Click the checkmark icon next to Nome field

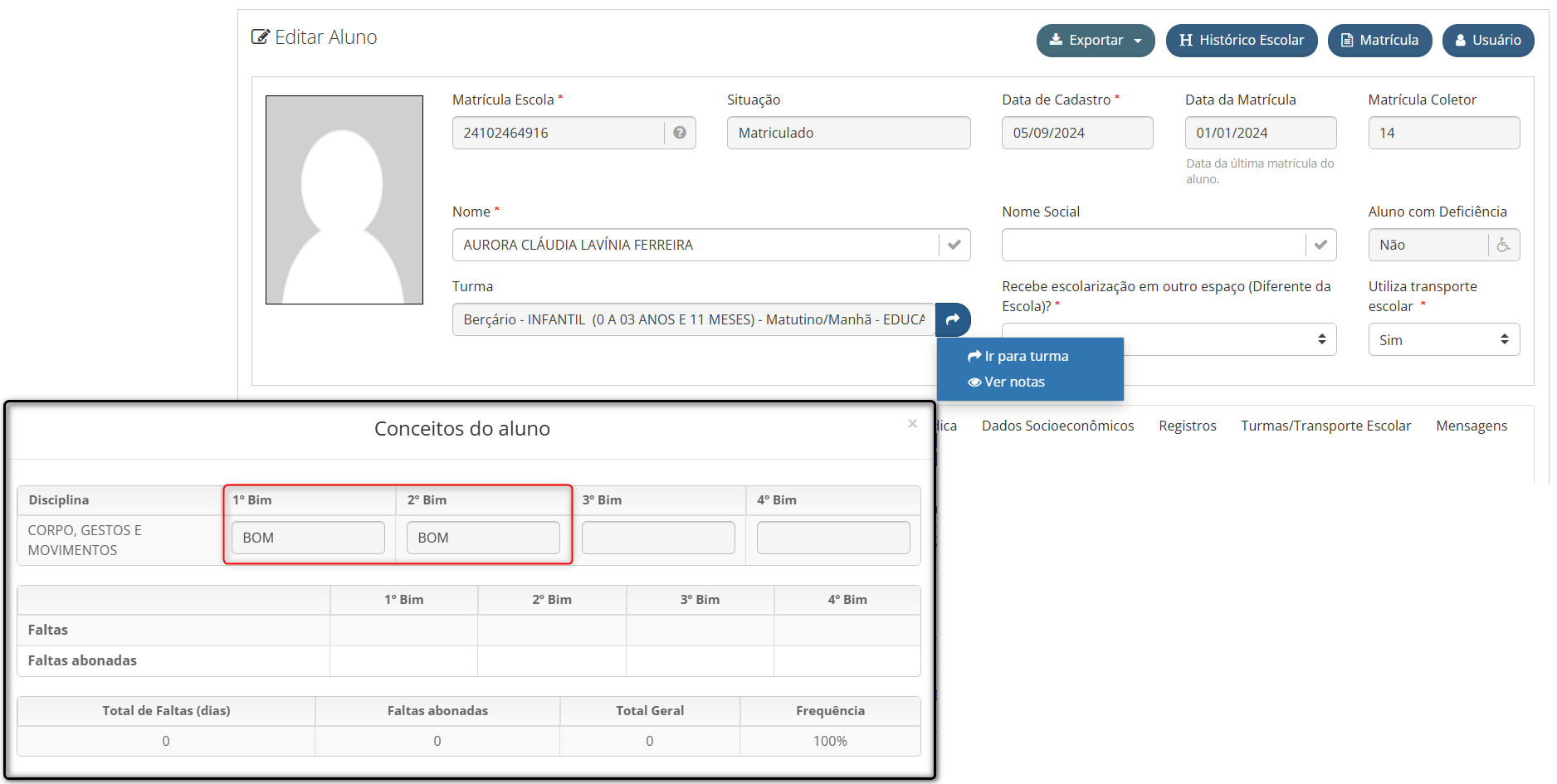pyautogui.click(x=954, y=245)
